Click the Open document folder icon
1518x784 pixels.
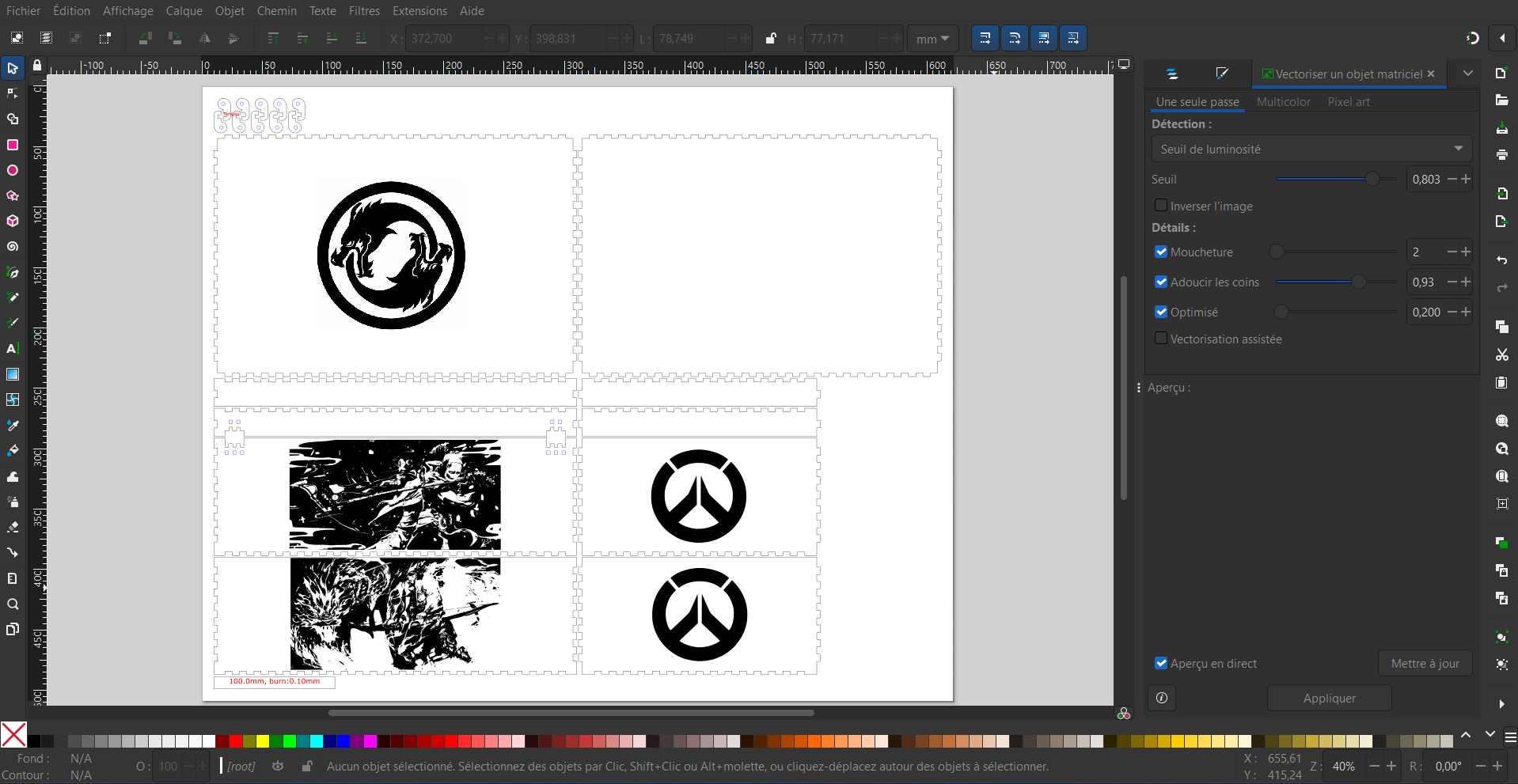1501,100
